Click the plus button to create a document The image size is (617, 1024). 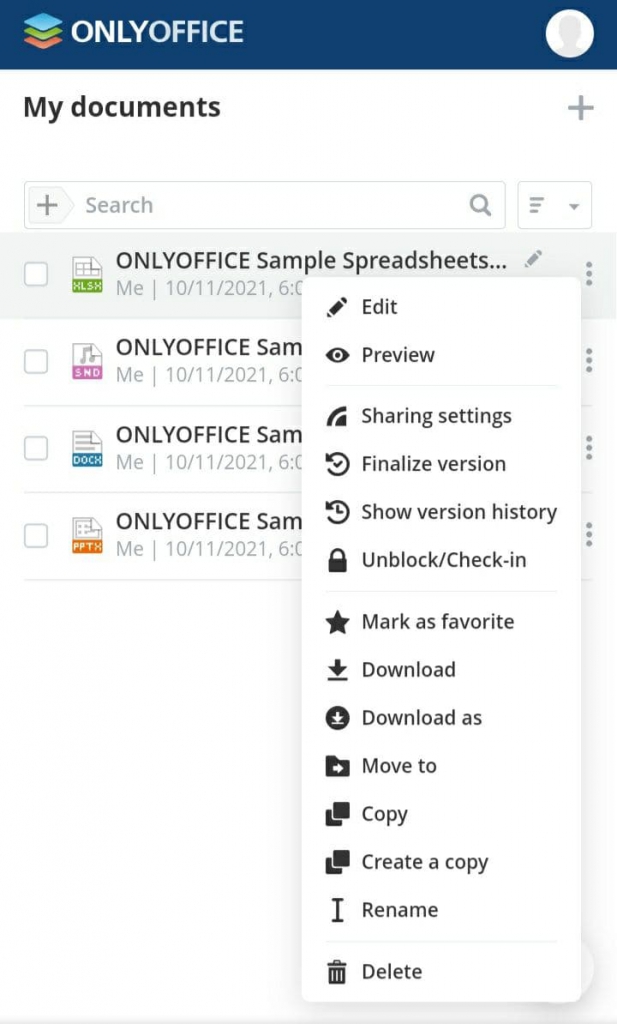click(580, 107)
